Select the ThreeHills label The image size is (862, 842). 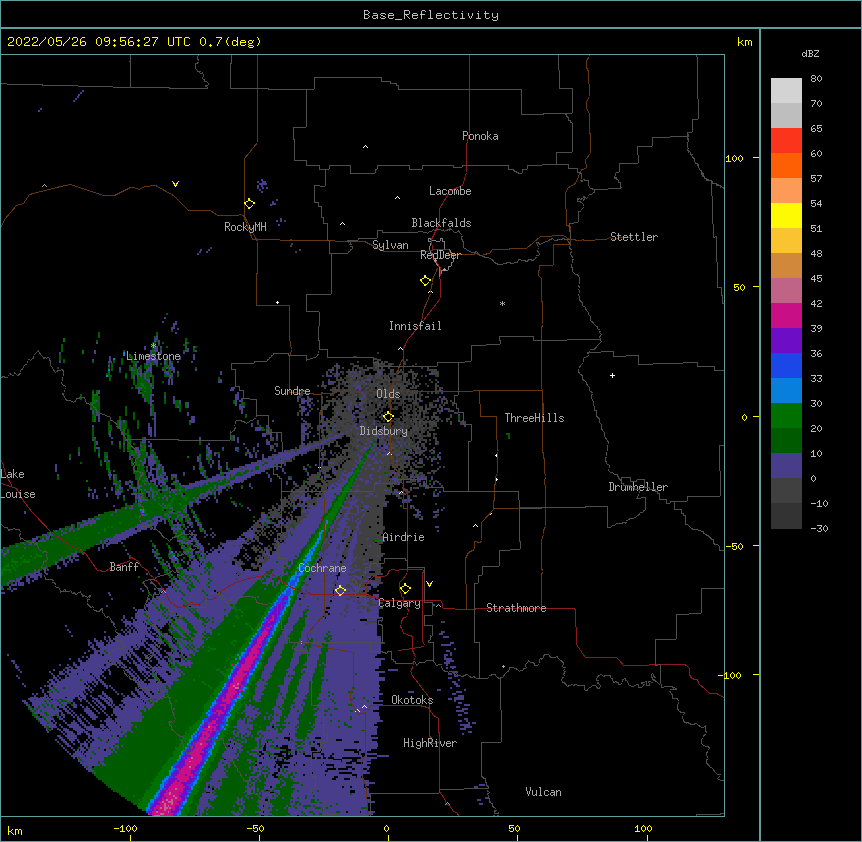pos(534,418)
